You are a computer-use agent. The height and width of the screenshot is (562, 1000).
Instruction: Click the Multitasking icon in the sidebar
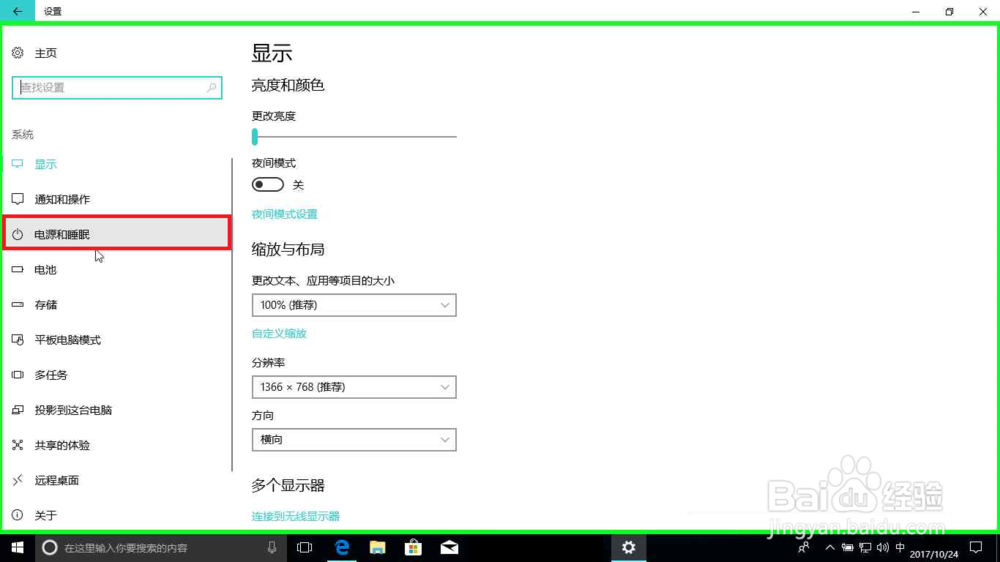click(18, 374)
